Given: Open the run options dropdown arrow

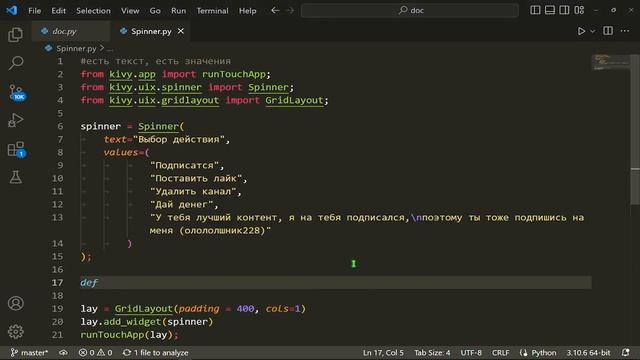Looking at the screenshot, I should tap(593, 31).
